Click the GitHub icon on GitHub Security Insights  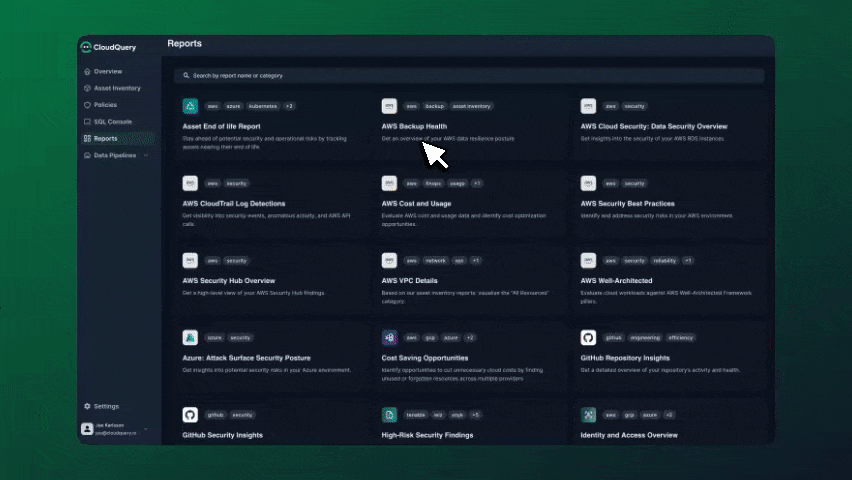coord(190,414)
